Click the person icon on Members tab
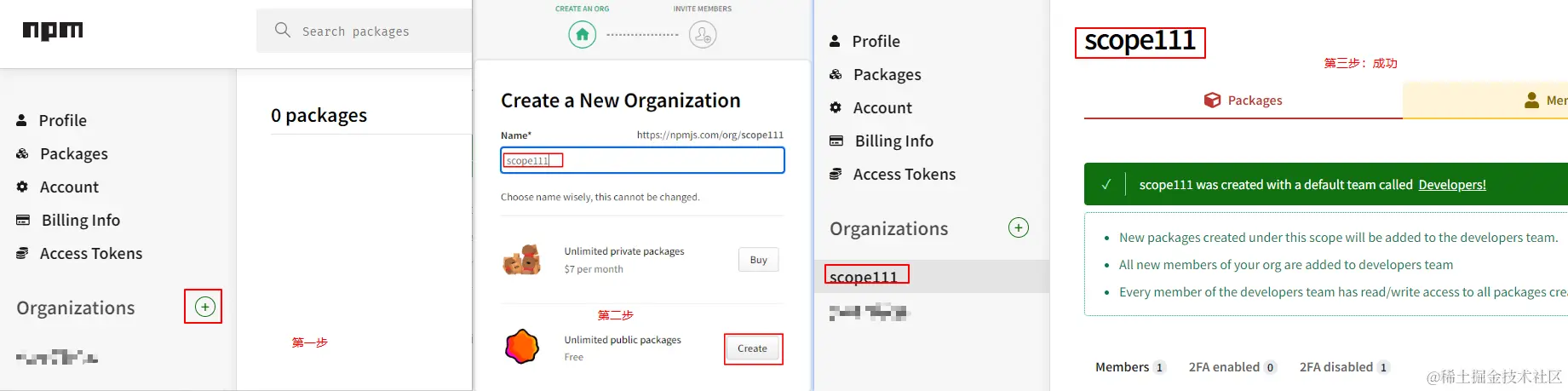 [x=1531, y=100]
